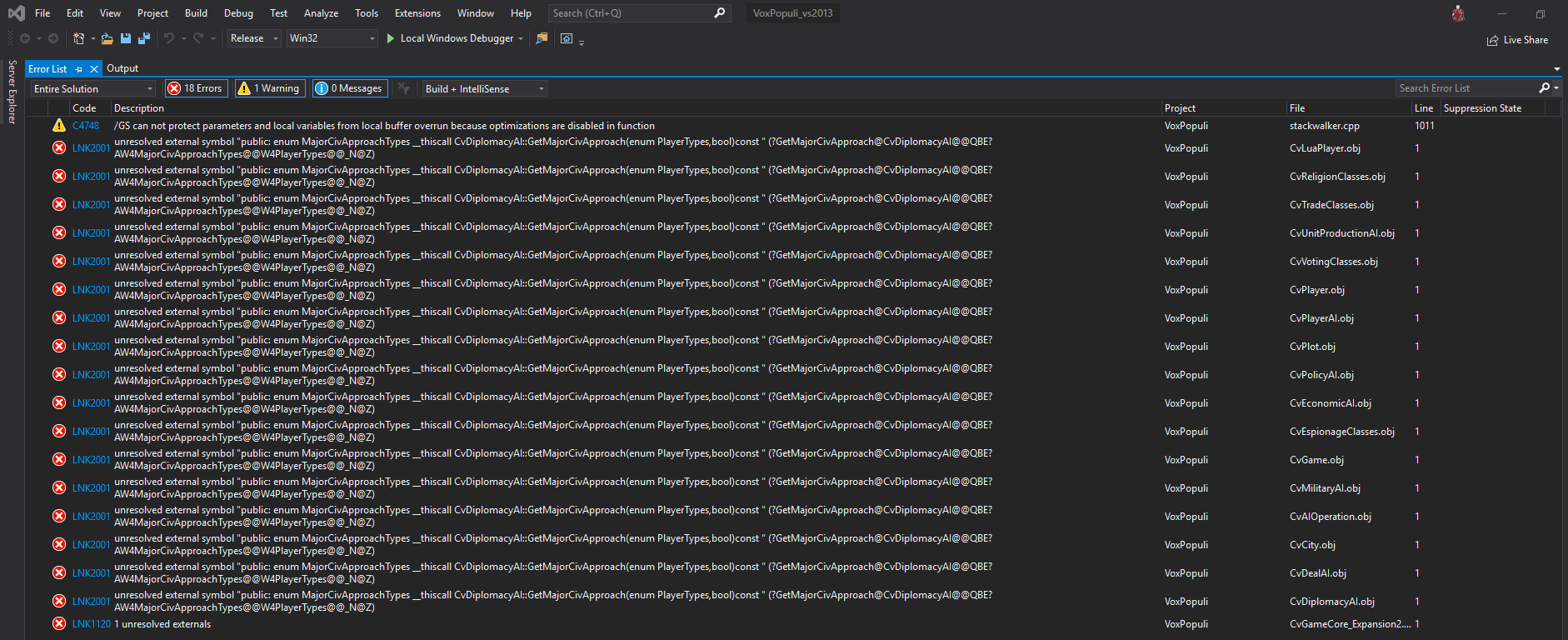Expand the New Project dropdown arrow
The image size is (1568, 640).
click(x=92, y=38)
